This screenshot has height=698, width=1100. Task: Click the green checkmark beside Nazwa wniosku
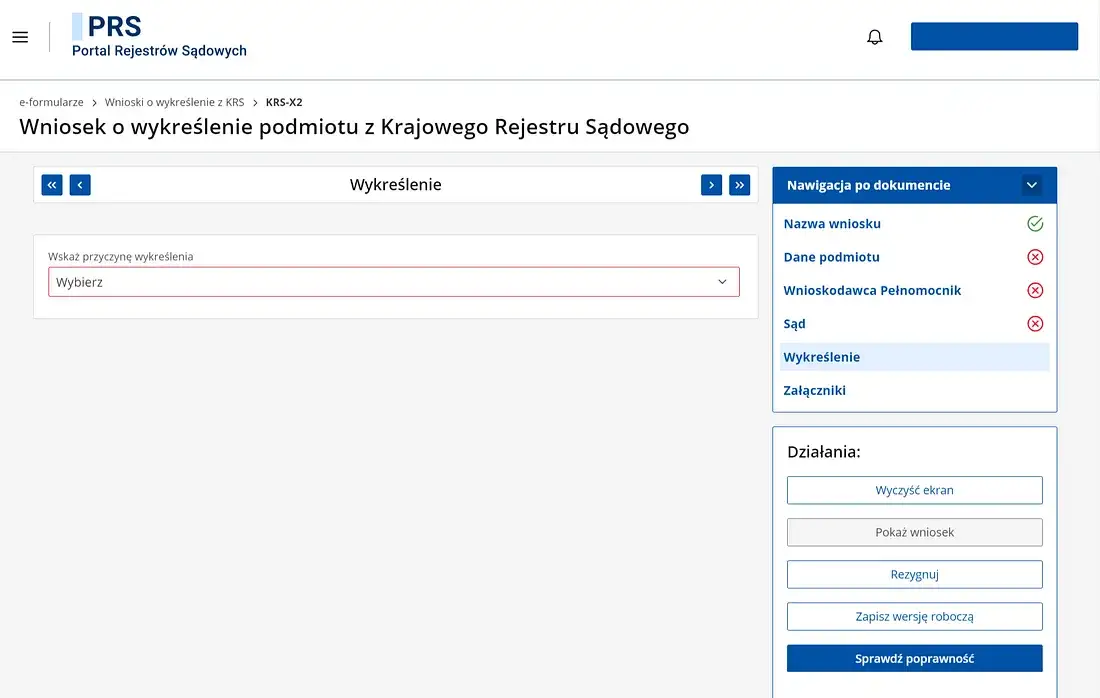point(1034,223)
